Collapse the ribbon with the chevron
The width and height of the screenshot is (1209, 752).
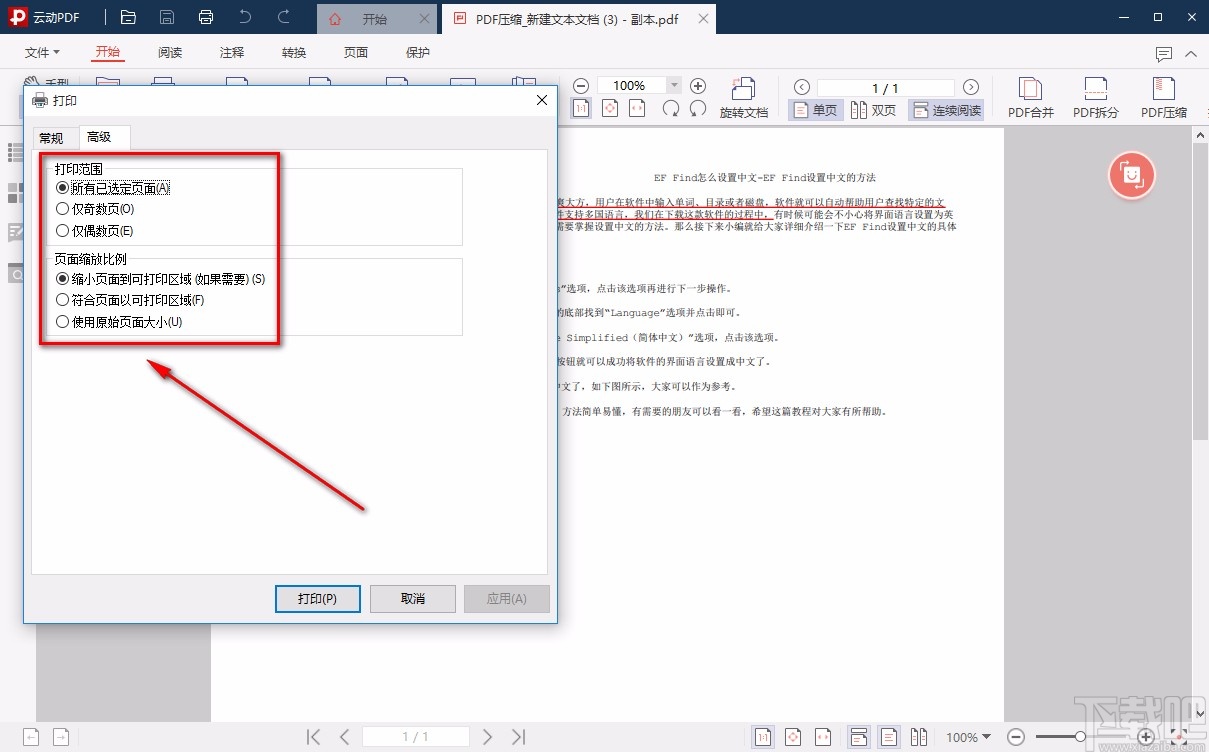[x=1190, y=54]
